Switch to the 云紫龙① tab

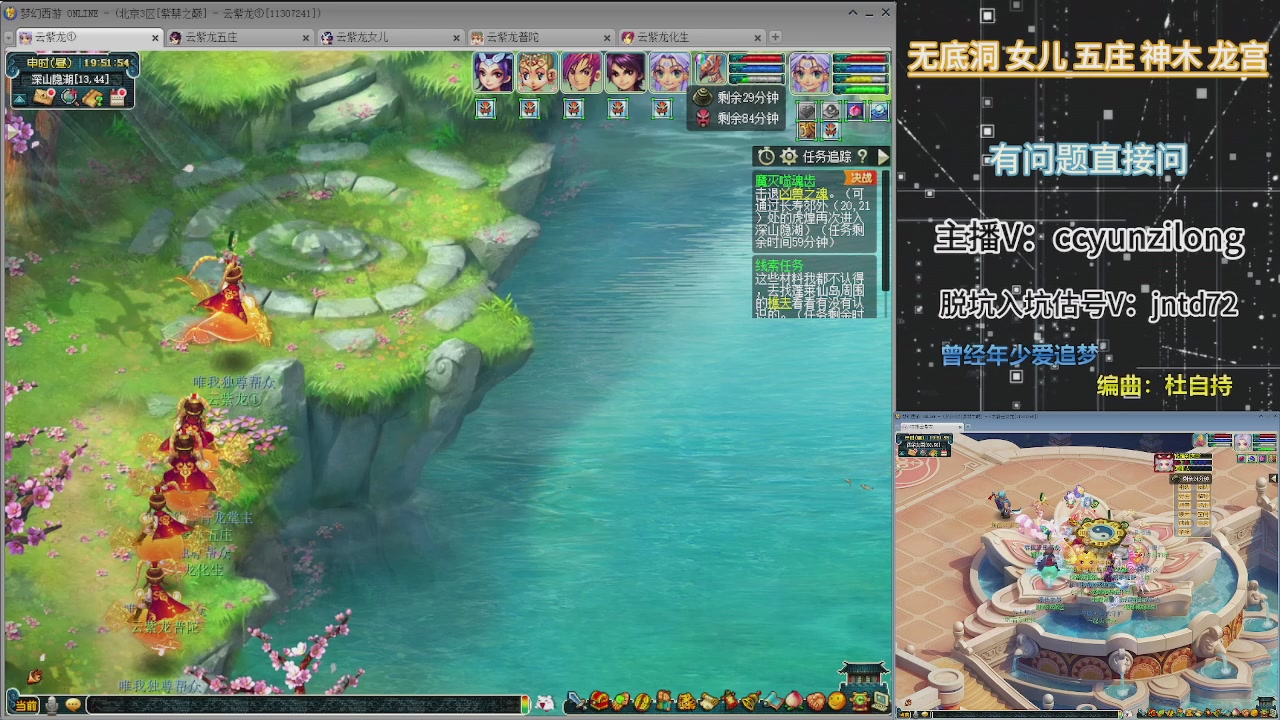(89, 37)
